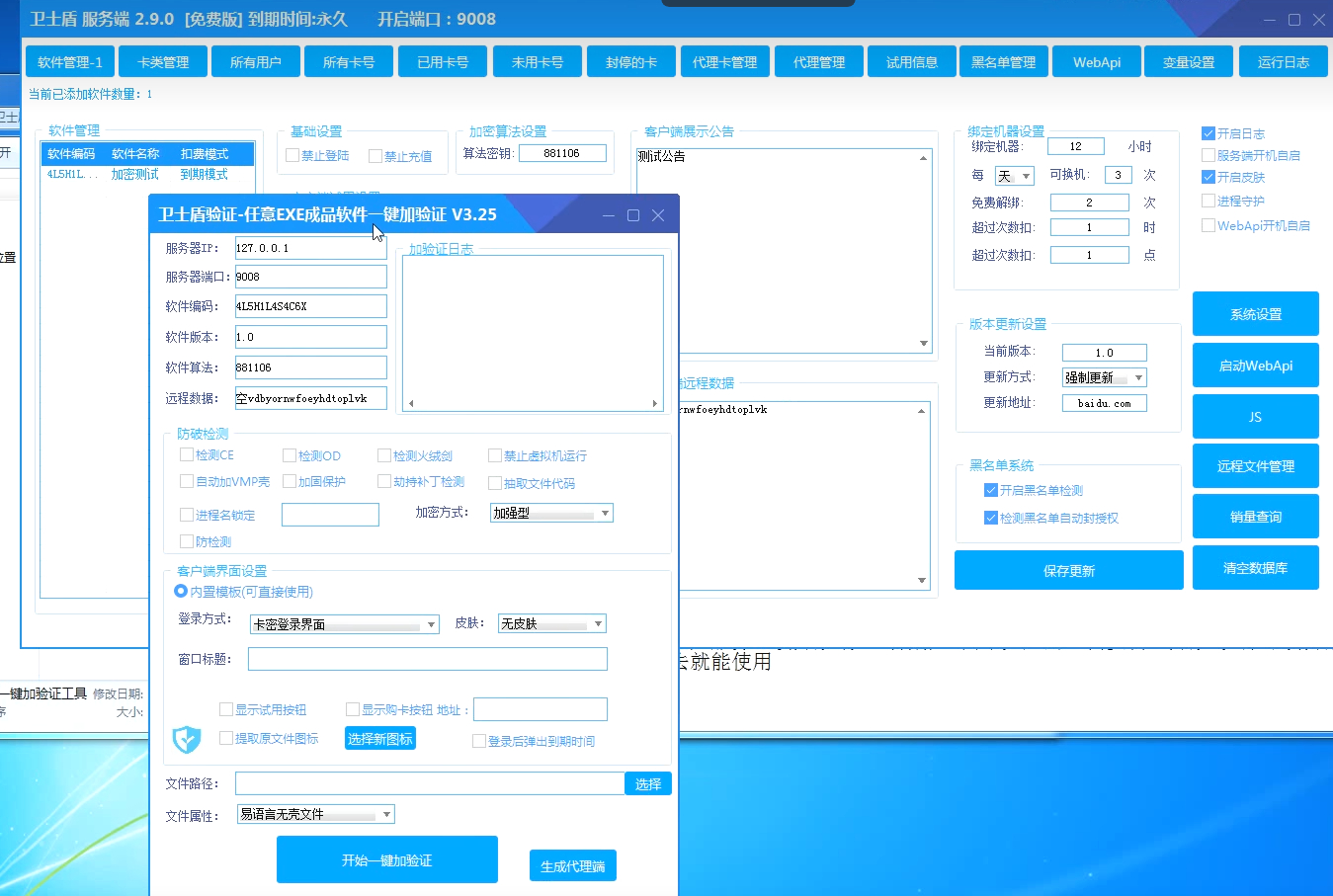This screenshot has height=896, width=1333.
Task: Select the 加密测试 software row
Action: tap(135, 174)
